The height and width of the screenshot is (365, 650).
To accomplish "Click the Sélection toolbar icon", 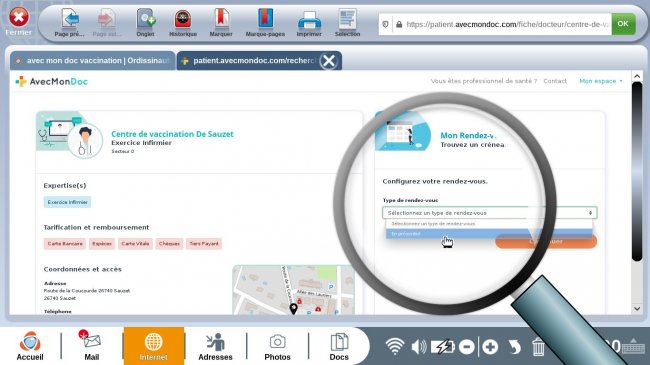I will click(x=347, y=19).
